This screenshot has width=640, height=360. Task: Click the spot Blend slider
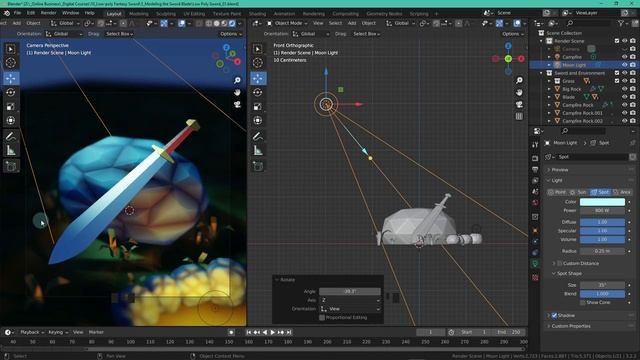click(x=602, y=293)
